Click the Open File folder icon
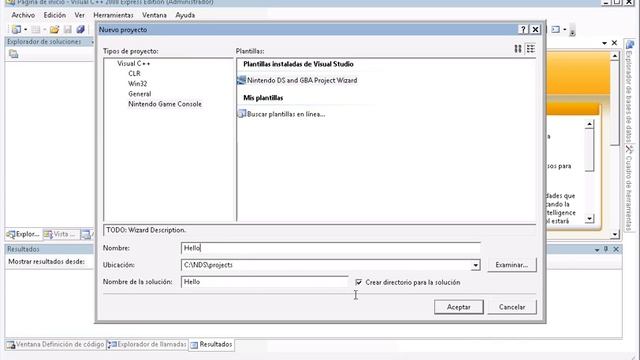 [54, 29]
